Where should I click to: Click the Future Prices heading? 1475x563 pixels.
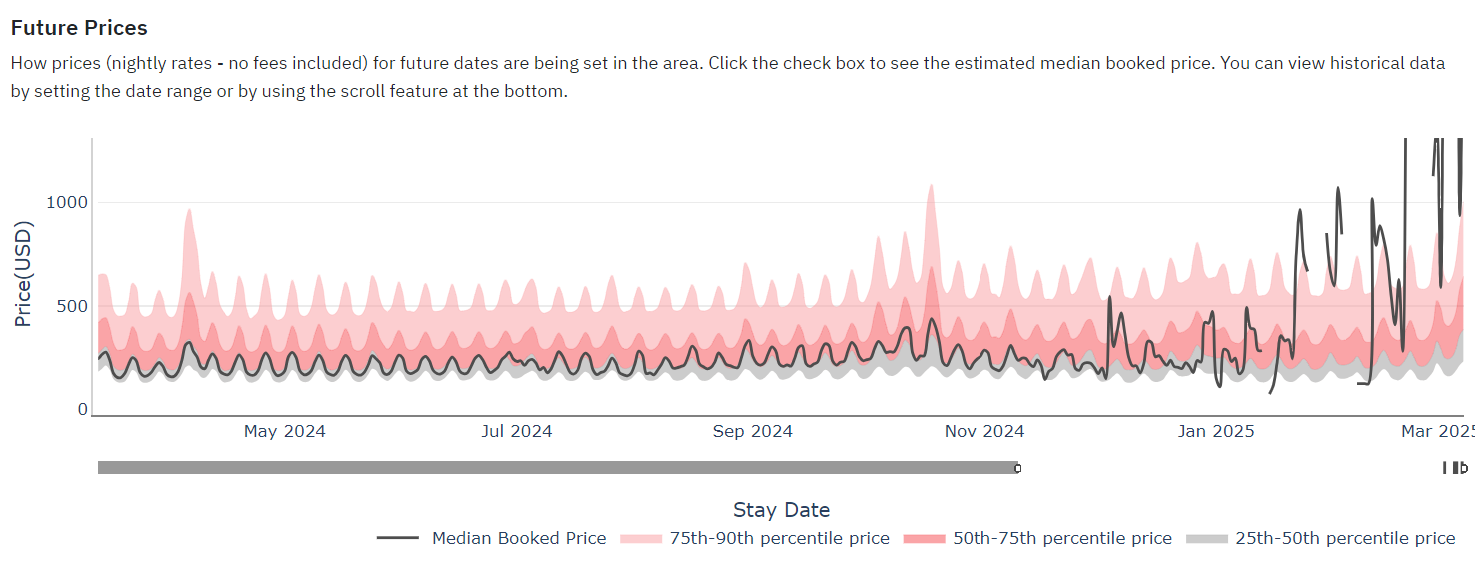pyautogui.click(x=79, y=28)
